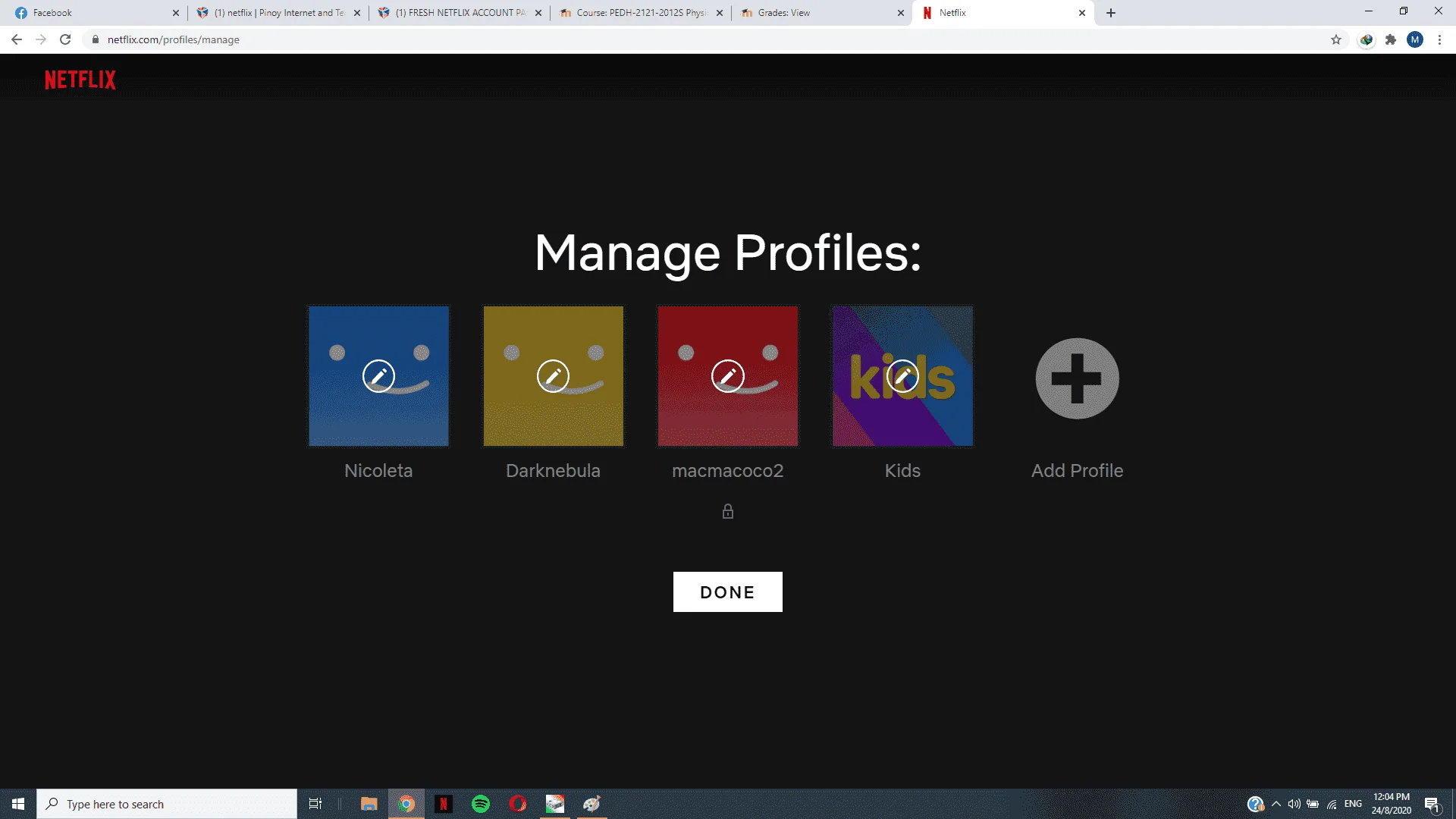The height and width of the screenshot is (819, 1456).
Task: Select the Kids profile name
Action: pyautogui.click(x=902, y=470)
